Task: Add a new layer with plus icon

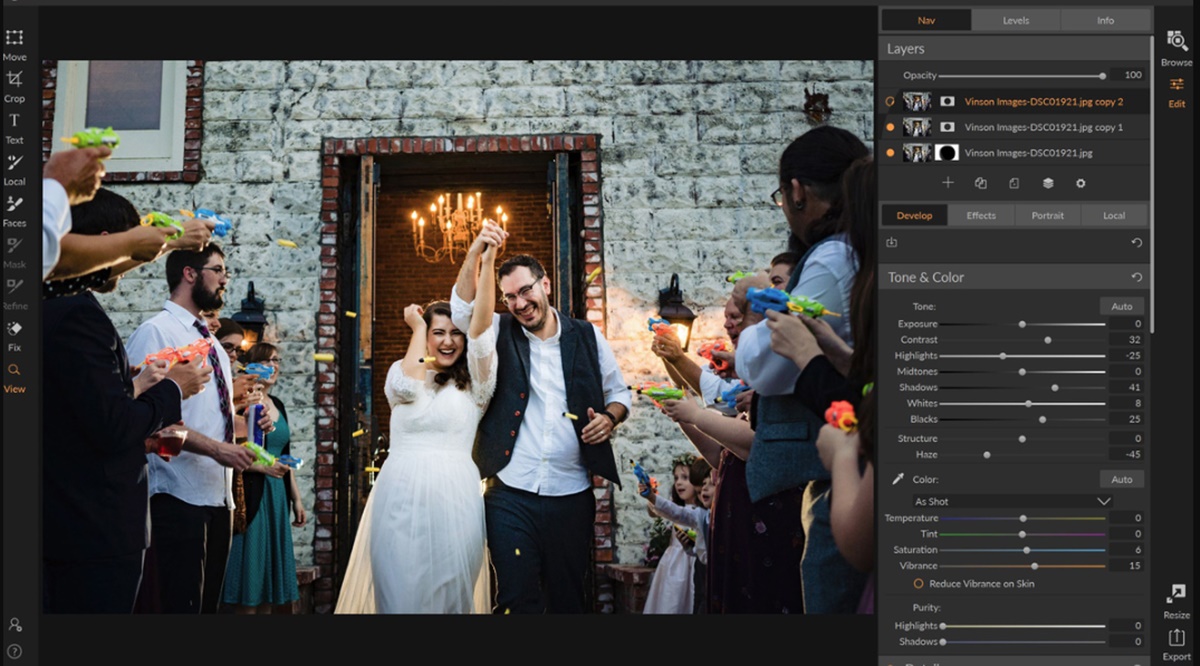Action: 948,183
